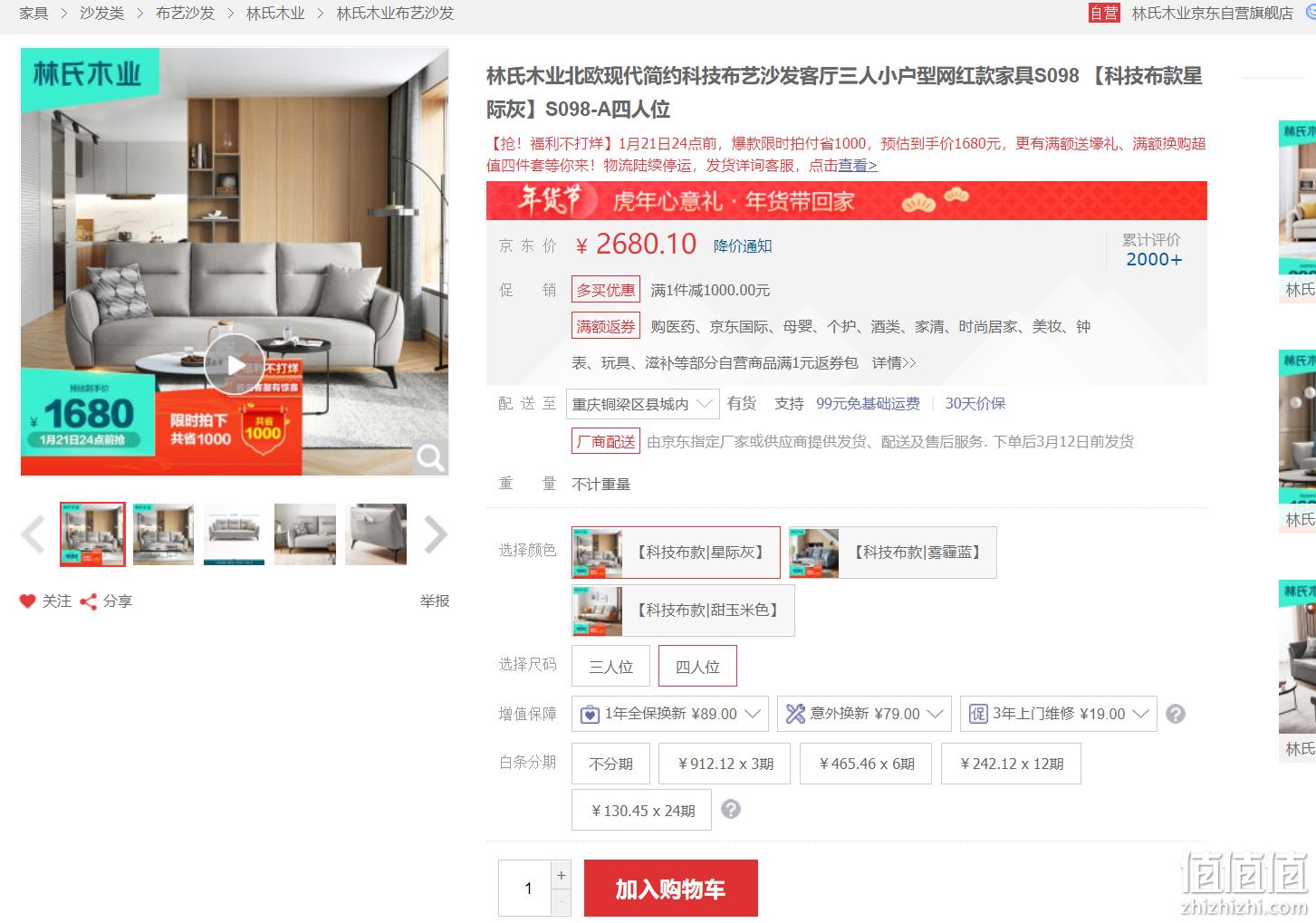This screenshot has width=1316, height=923.
Task: Click the heart 关注 follow icon
Action: [x=28, y=601]
